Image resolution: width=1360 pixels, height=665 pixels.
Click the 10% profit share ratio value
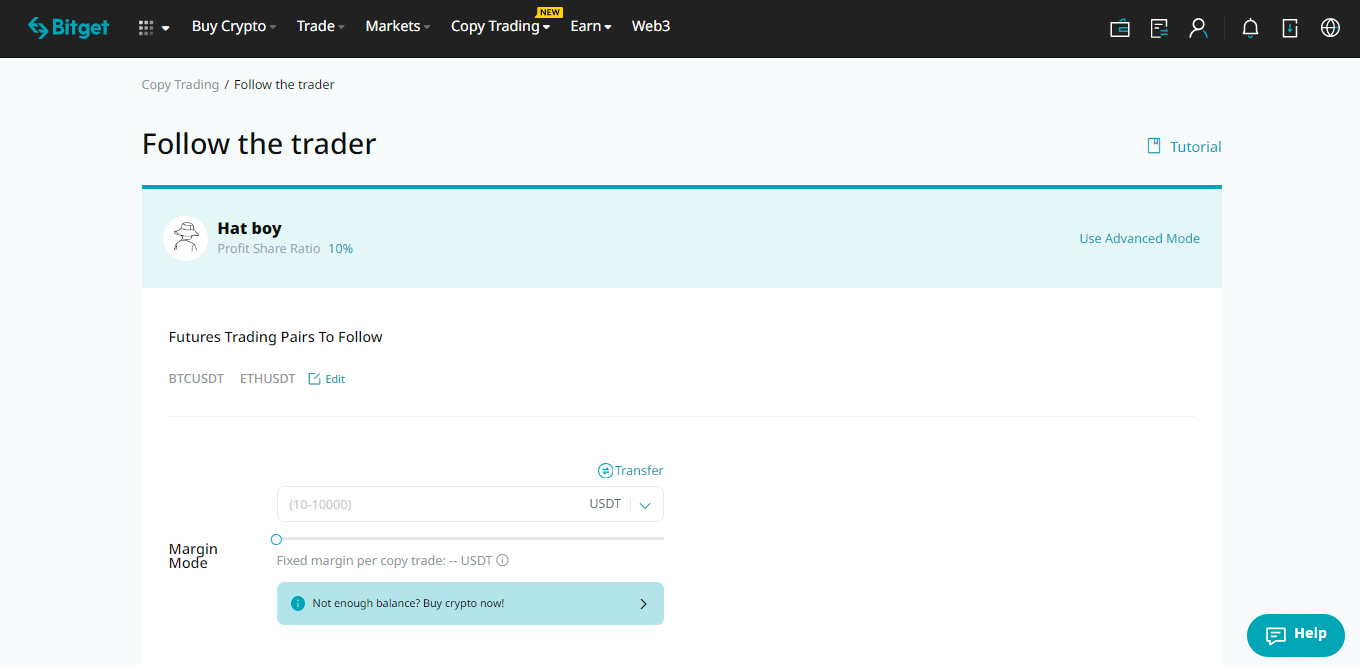click(340, 249)
